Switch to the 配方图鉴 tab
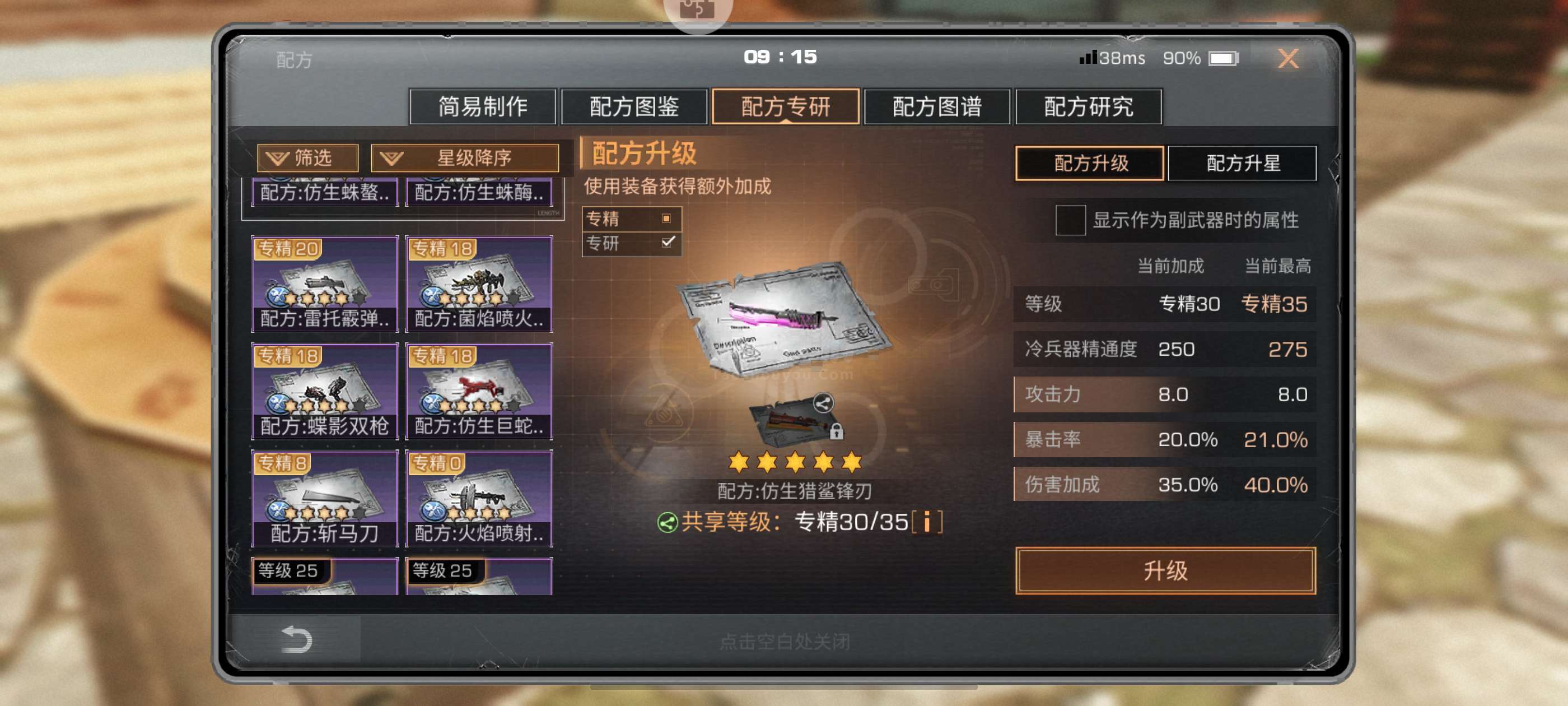The height and width of the screenshot is (706, 1568). pos(634,106)
